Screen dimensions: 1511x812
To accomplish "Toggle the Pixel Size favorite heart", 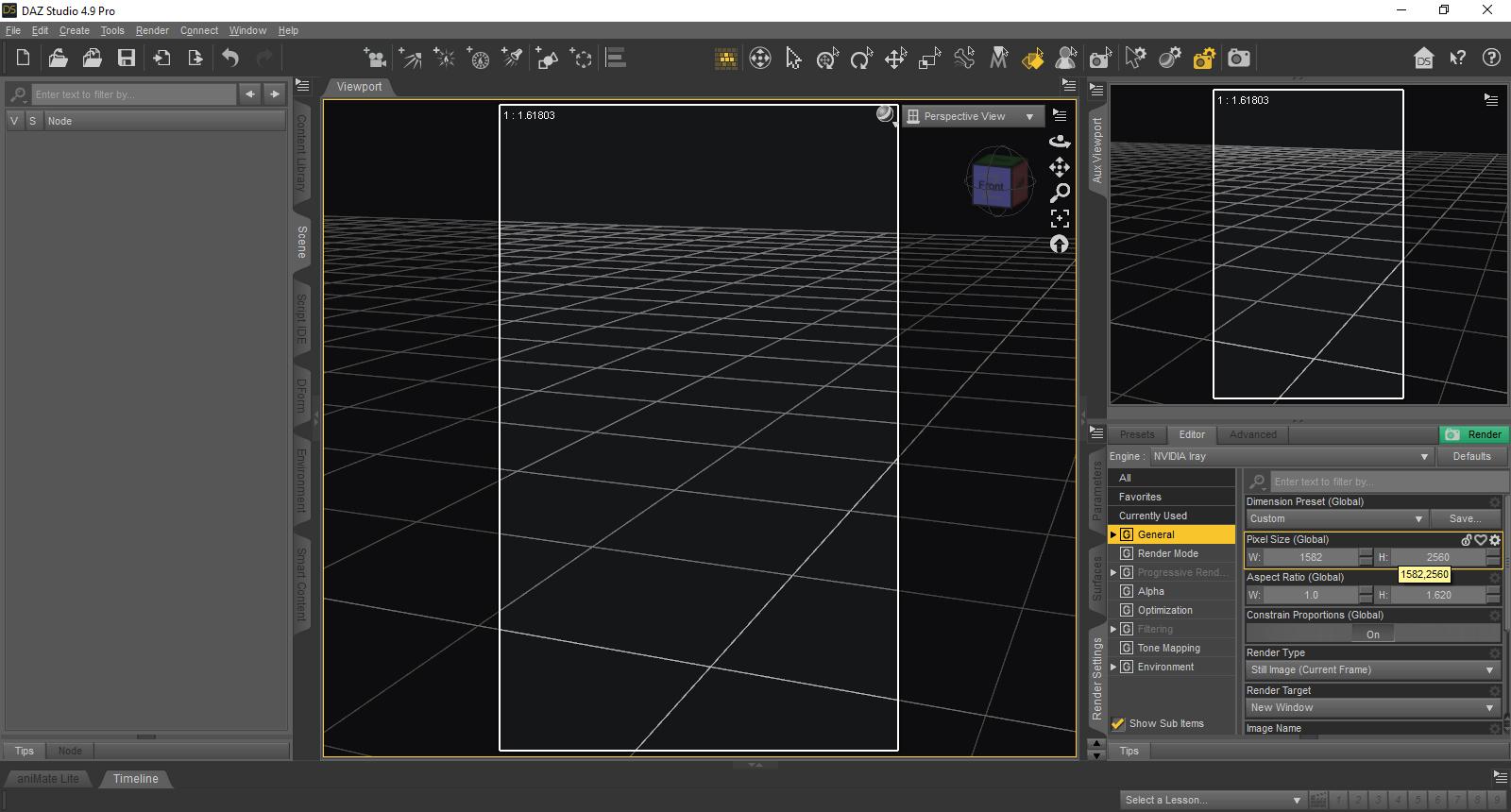I will [x=1480, y=540].
